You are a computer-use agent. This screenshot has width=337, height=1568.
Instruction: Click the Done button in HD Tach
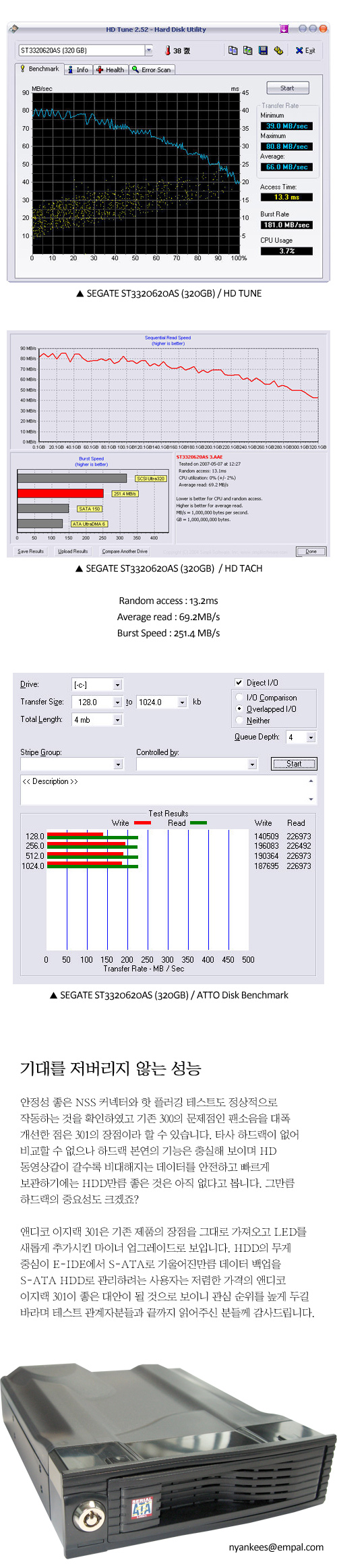pyautogui.click(x=311, y=551)
